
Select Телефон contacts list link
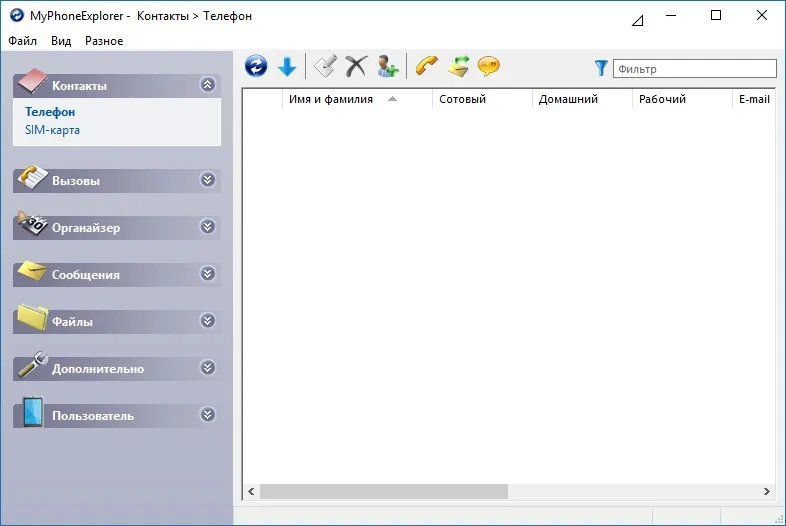pos(50,112)
